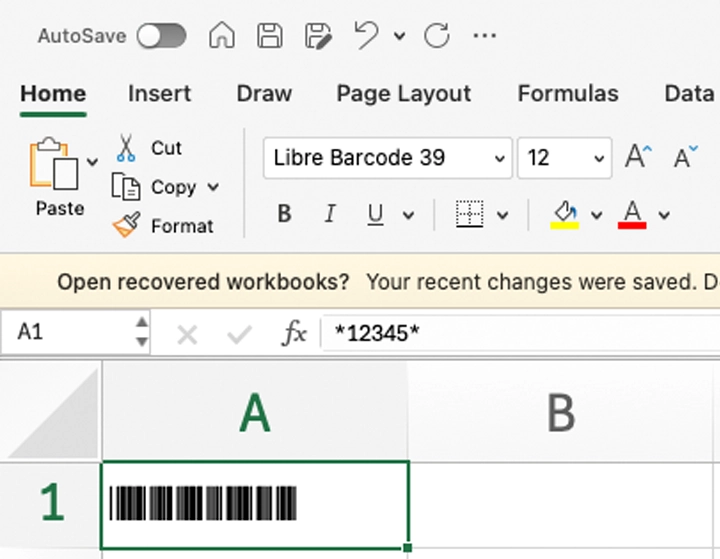Expand the Underline style arrow
This screenshot has height=559, width=720.
(408, 215)
